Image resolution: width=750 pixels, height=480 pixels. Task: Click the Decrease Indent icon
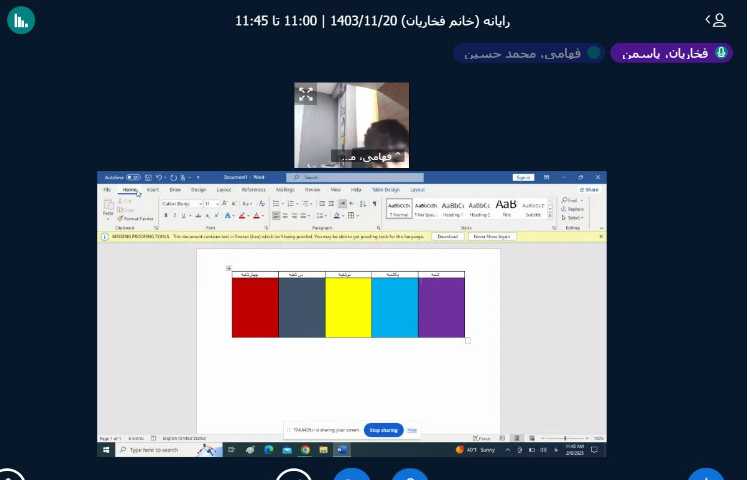click(322, 204)
